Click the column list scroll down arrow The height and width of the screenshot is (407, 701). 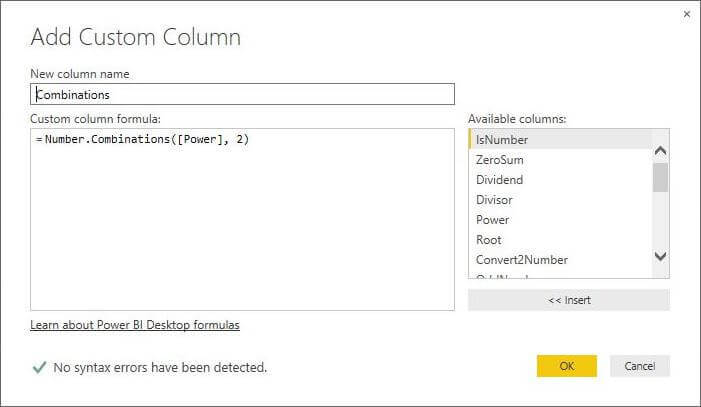(660, 256)
